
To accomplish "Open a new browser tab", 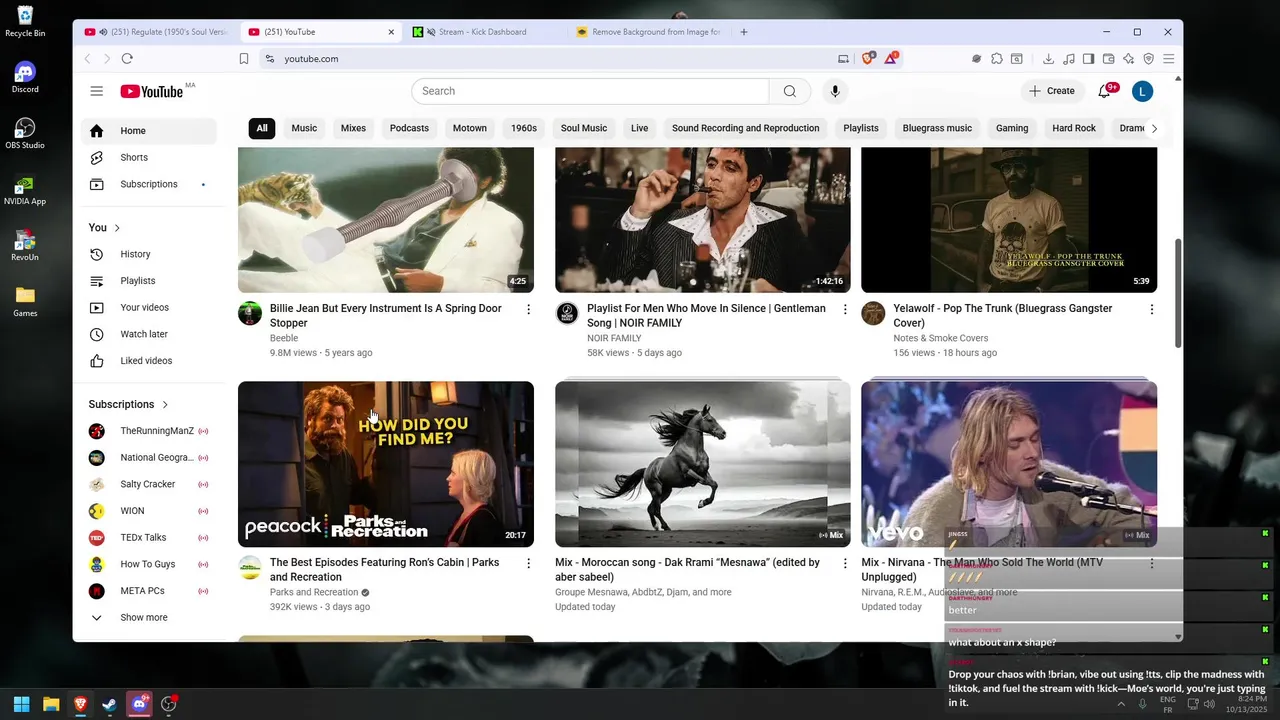I will 744,32.
